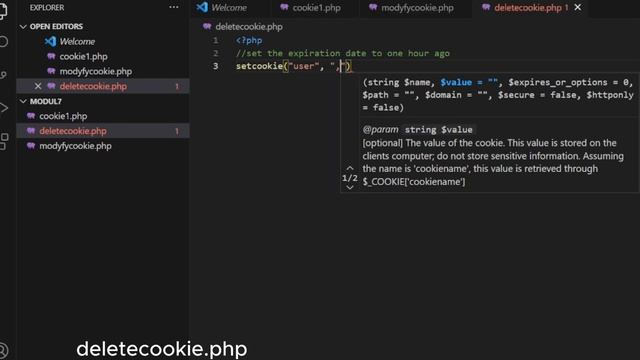Collapse the MODUL7 folder section
Image resolution: width=640 pixels, height=360 pixels.
point(23,101)
